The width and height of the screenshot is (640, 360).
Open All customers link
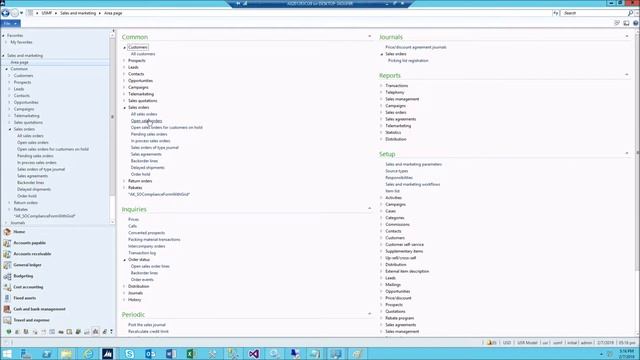[x=143, y=54]
